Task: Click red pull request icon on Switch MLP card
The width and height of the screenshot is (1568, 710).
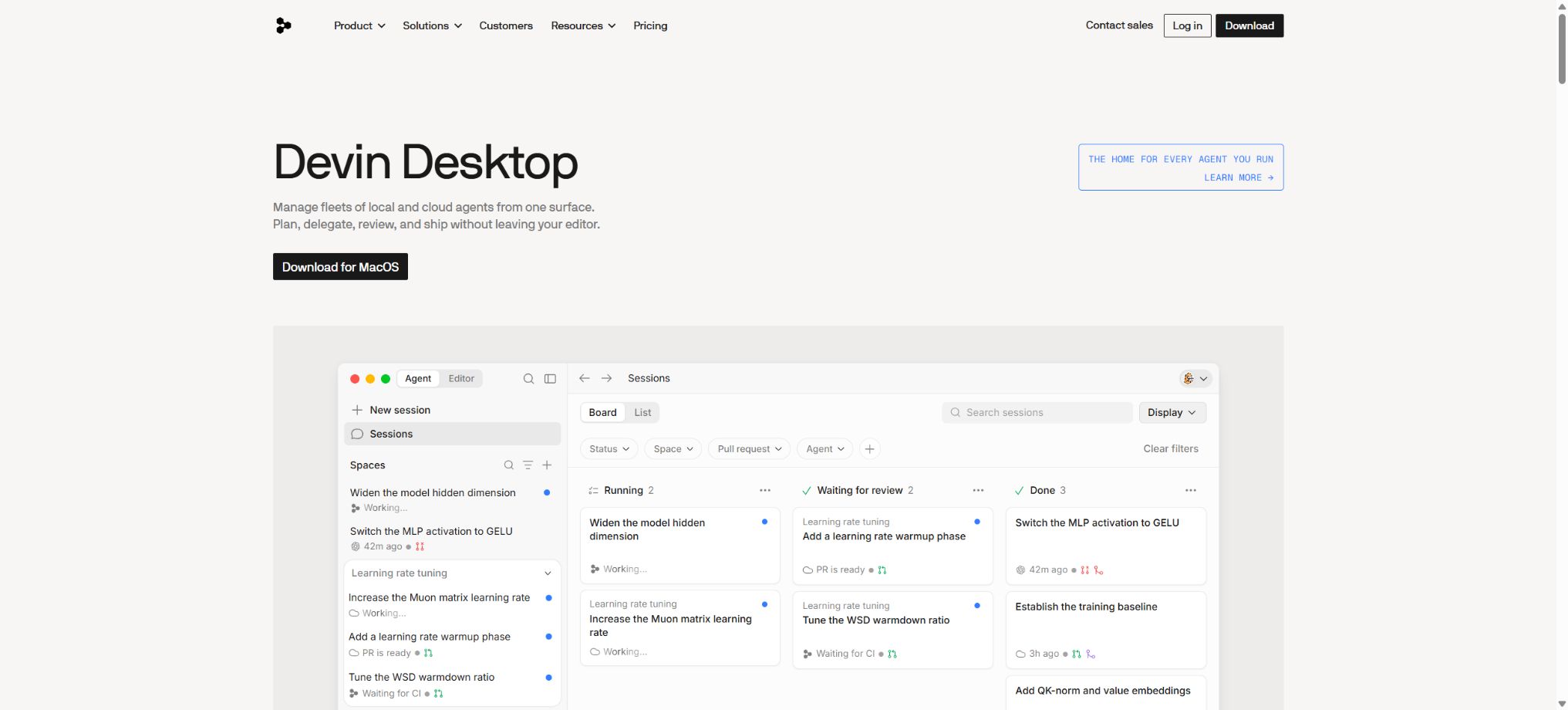Action: (1085, 570)
